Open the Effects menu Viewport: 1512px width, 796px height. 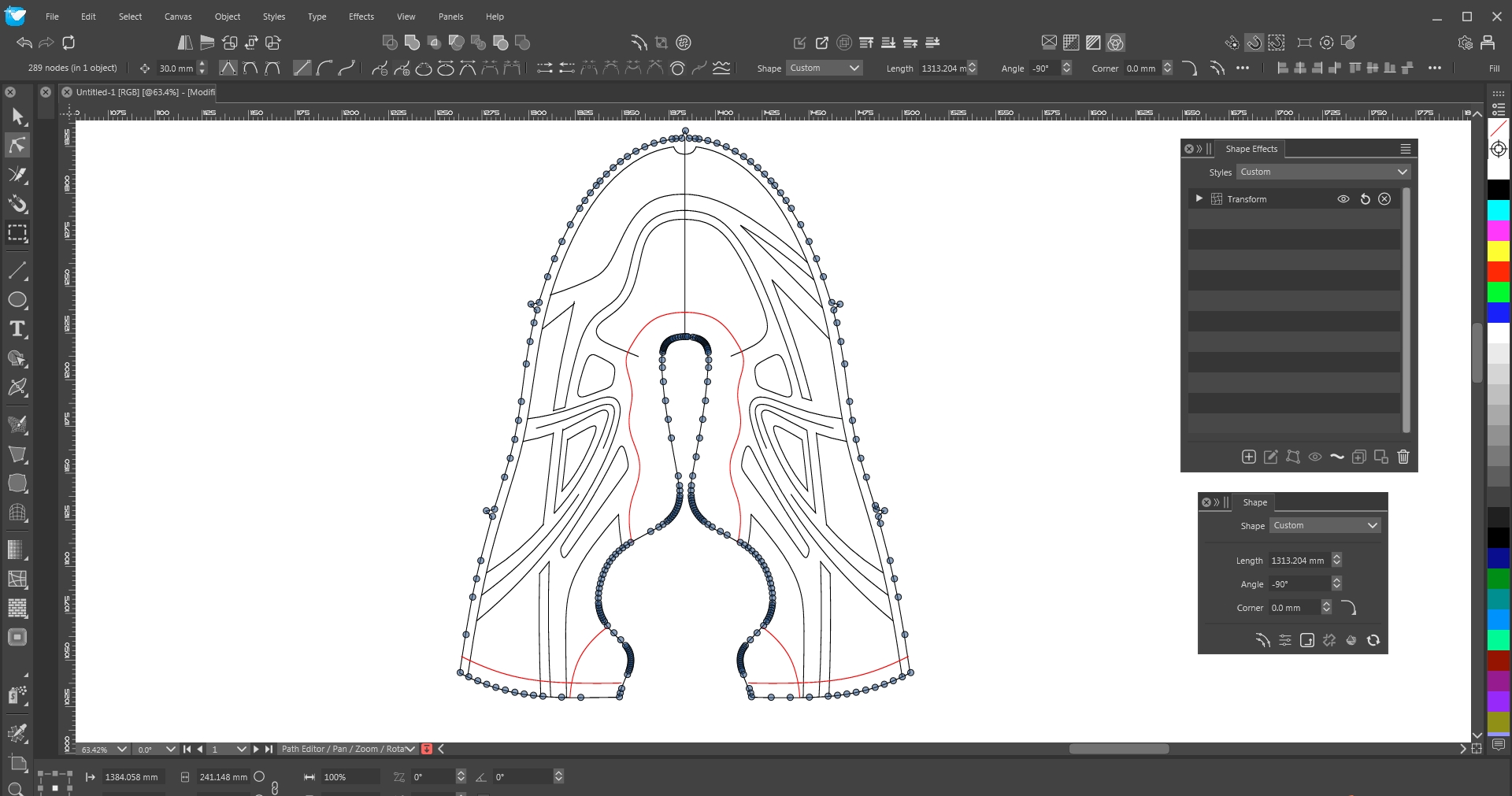[x=361, y=17]
